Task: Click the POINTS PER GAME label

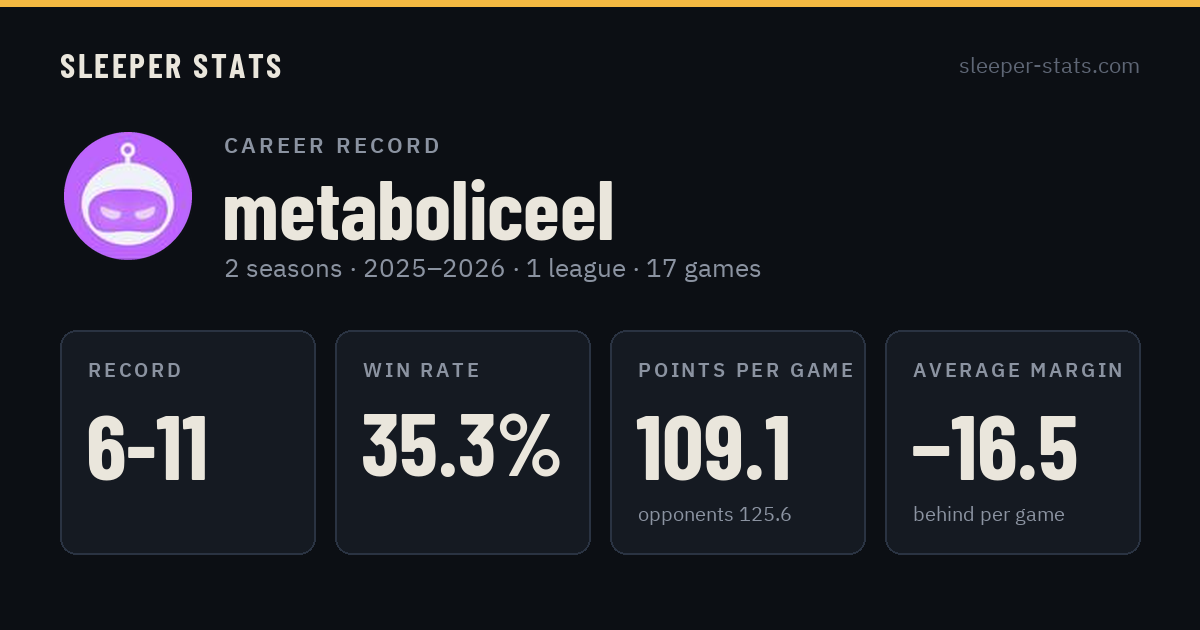Action: (746, 371)
